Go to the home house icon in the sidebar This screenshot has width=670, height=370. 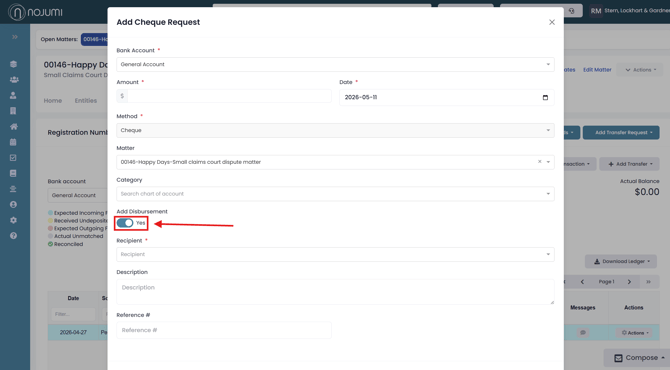(x=14, y=126)
